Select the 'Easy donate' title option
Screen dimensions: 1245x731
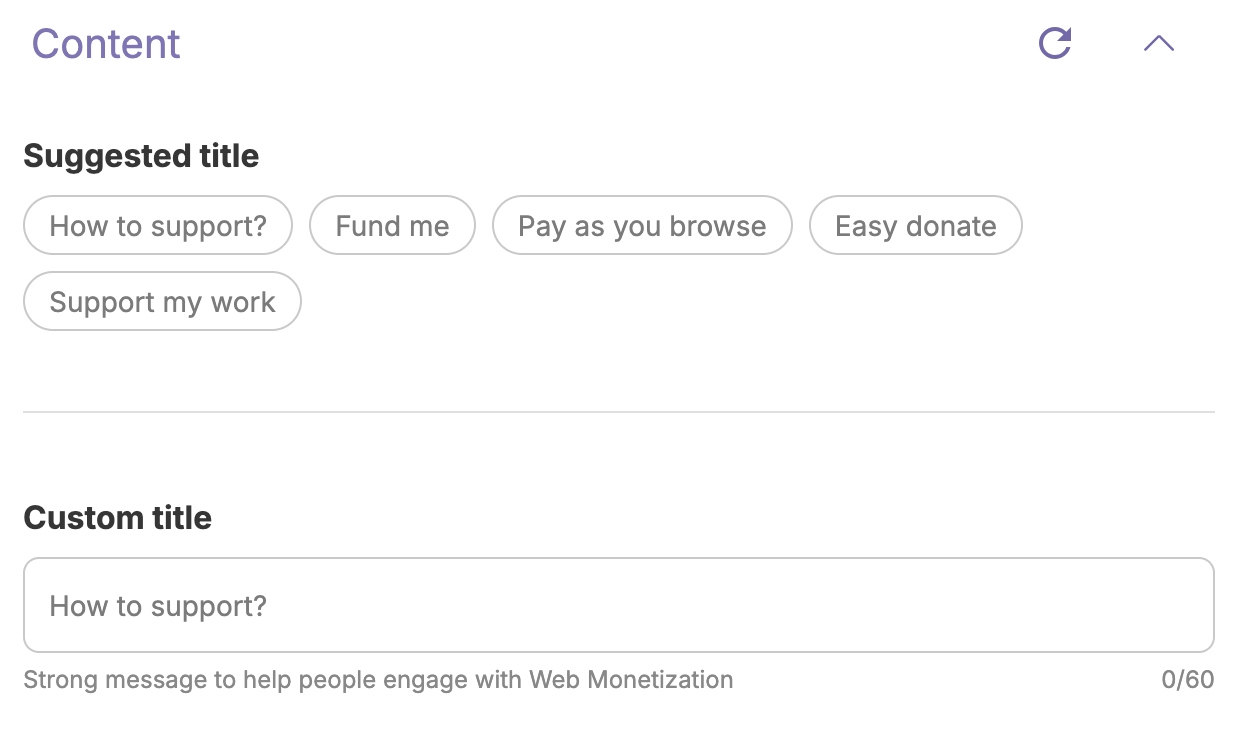click(915, 225)
